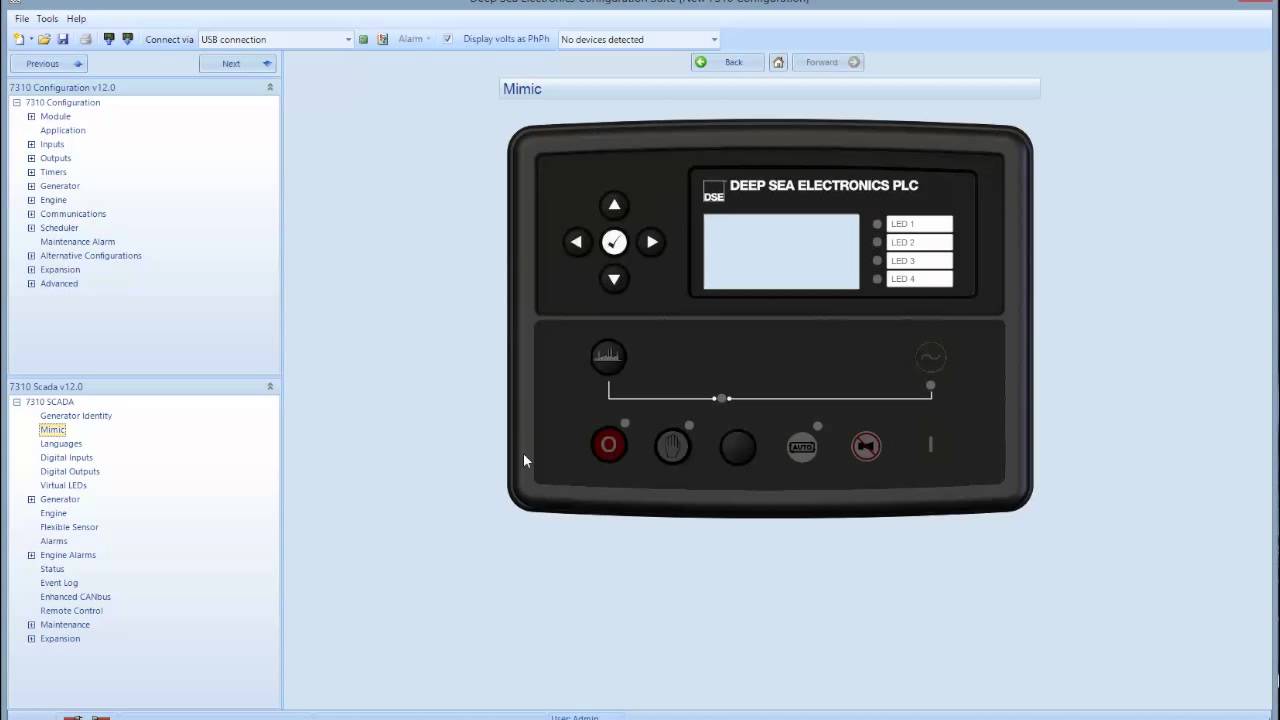Select Virtual LEDs in SCADA tree
Image resolution: width=1280 pixels, height=720 pixels.
pyautogui.click(x=63, y=486)
